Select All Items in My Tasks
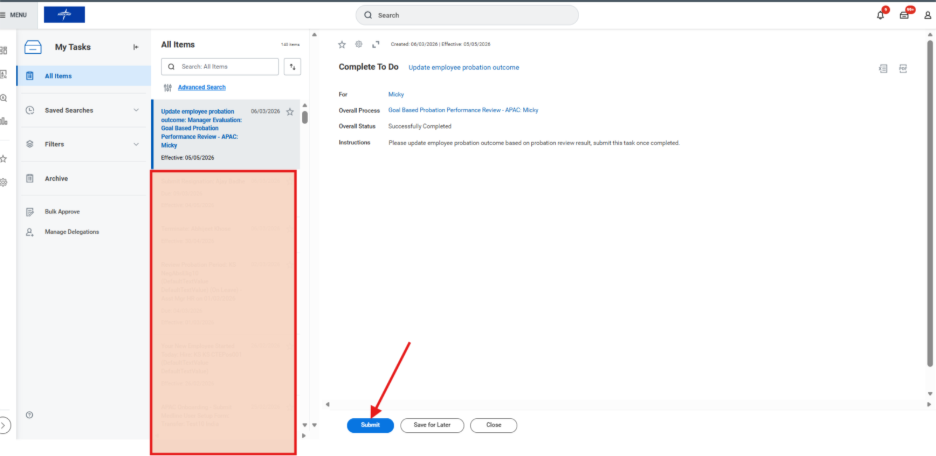Image resolution: width=936 pixels, height=456 pixels. pos(58,76)
